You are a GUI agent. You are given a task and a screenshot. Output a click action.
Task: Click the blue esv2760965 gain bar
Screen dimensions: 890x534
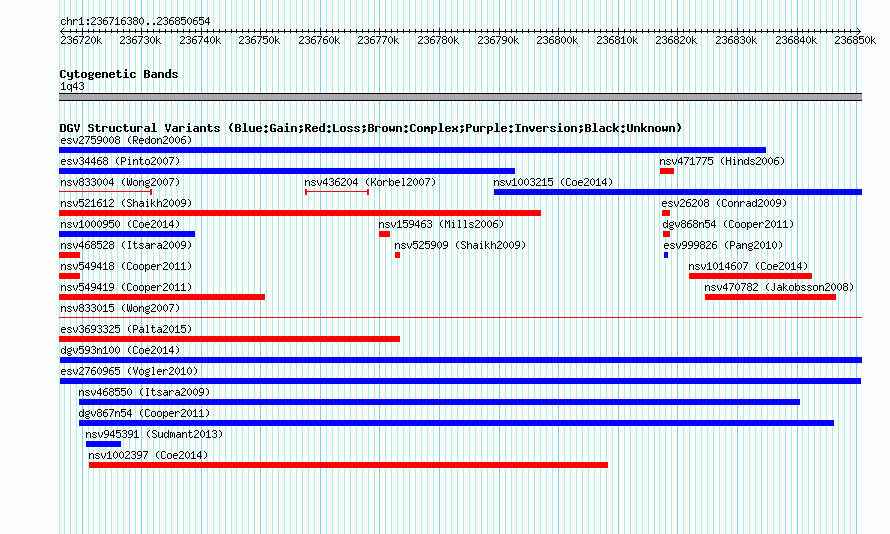pos(460,381)
